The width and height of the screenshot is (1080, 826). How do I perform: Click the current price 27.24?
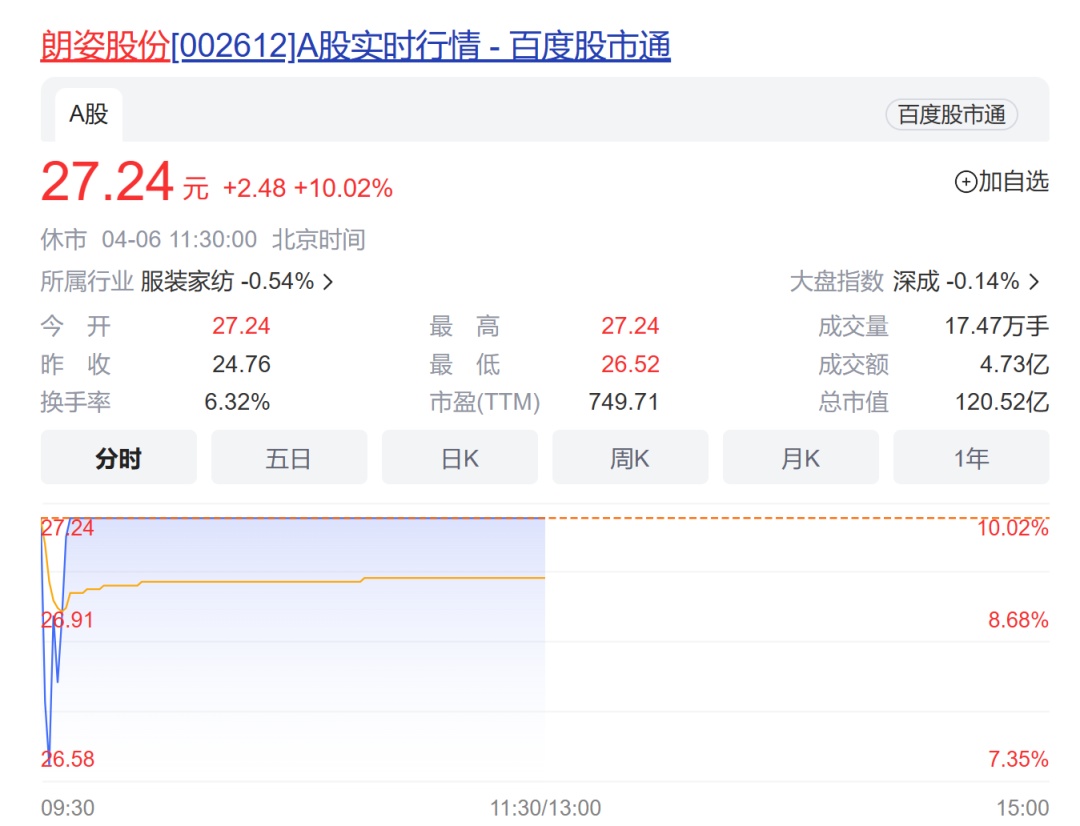coord(107,182)
